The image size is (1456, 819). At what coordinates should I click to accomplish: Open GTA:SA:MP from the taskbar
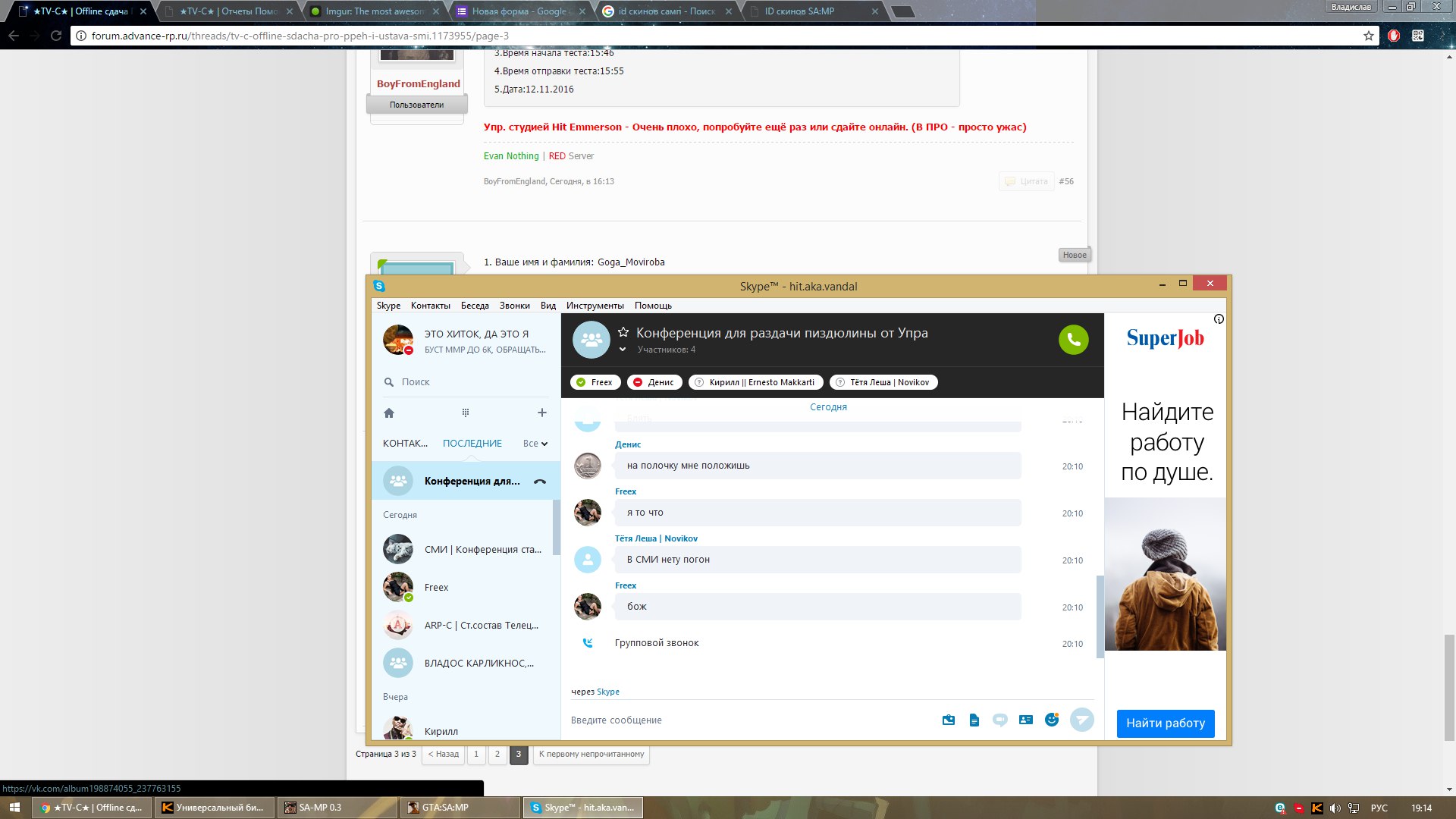(445, 808)
